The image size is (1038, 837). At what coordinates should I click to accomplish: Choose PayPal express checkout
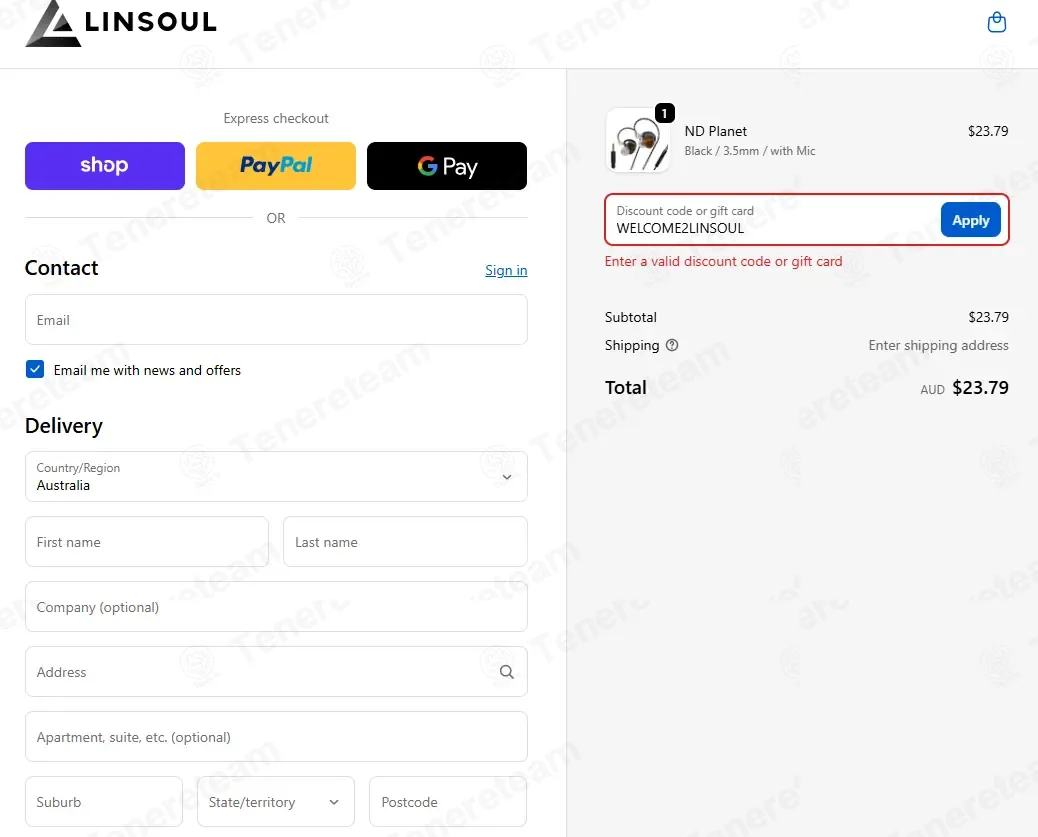(x=276, y=166)
